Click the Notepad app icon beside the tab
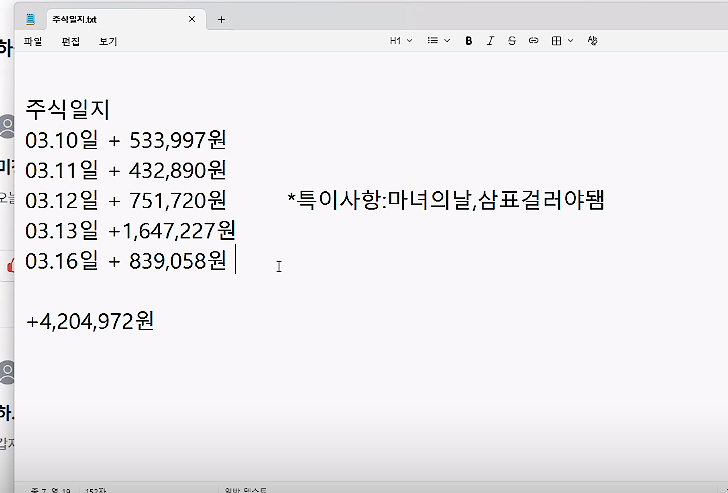Screen dimensions: 728x493 coord(31,19)
